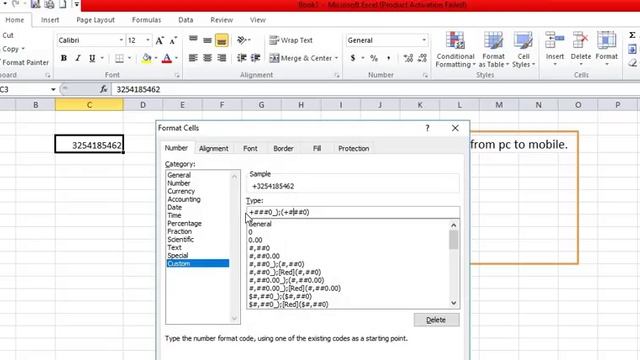Click the formula bar showing 3254185462
640x360 pixels.
point(376,89)
